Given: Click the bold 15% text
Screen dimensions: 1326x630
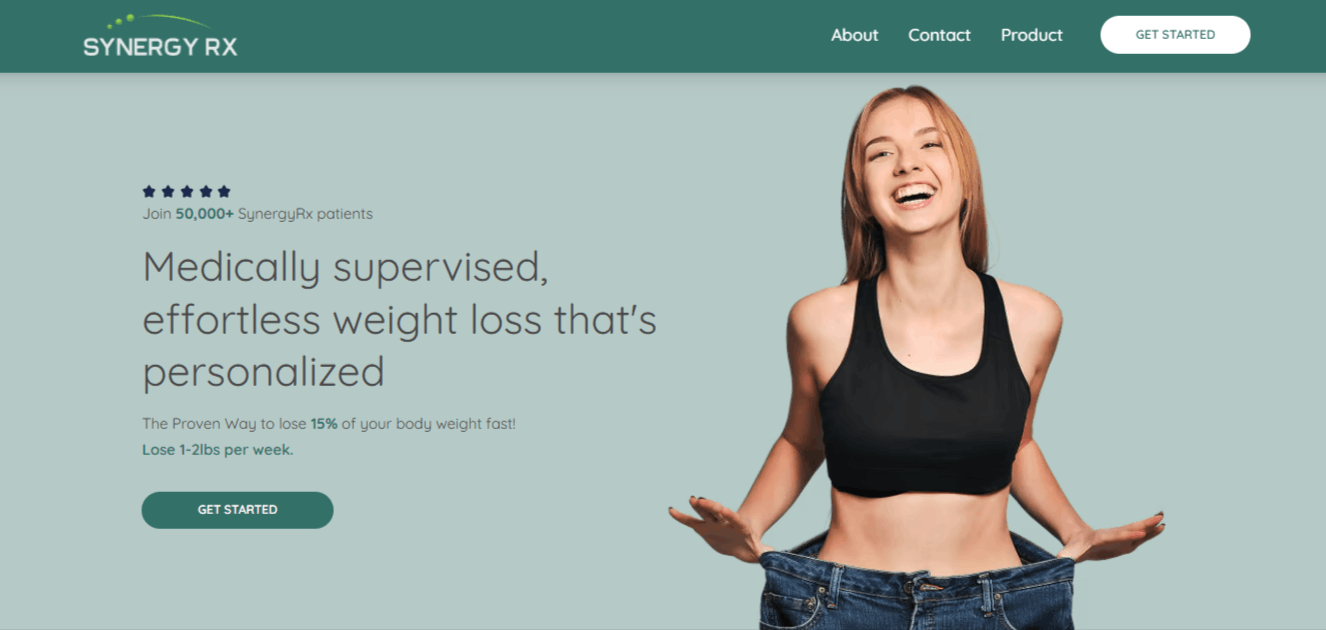Looking at the screenshot, I should click(324, 424).
